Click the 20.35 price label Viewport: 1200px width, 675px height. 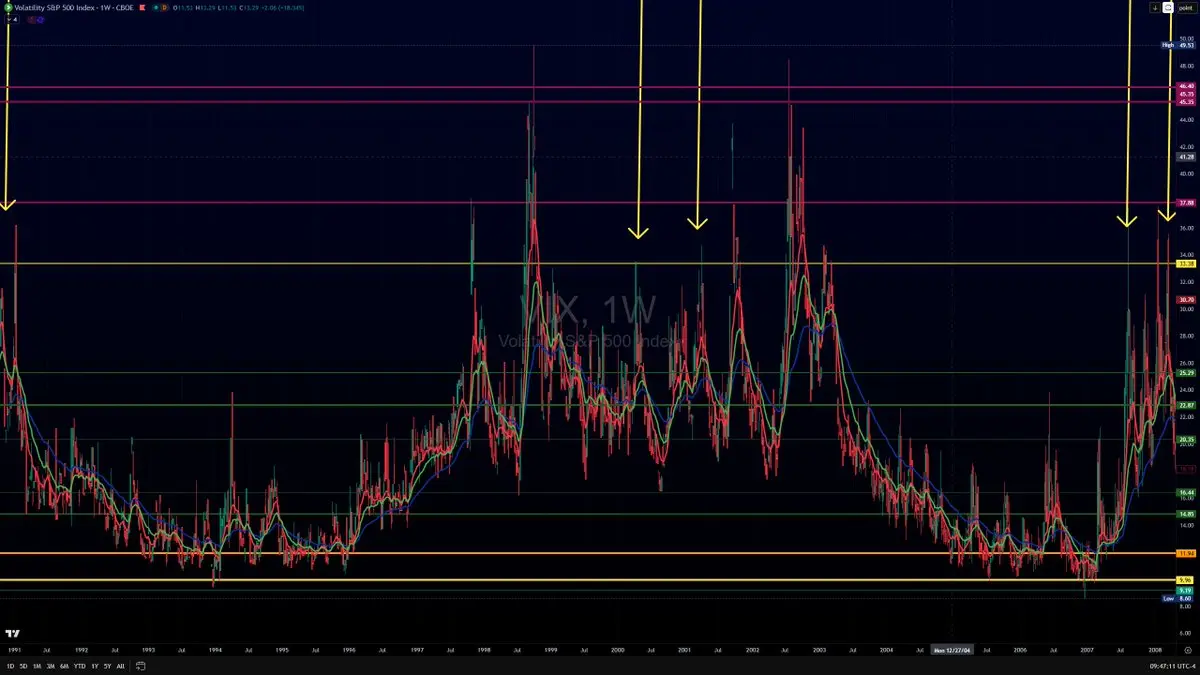(1187, 439)
